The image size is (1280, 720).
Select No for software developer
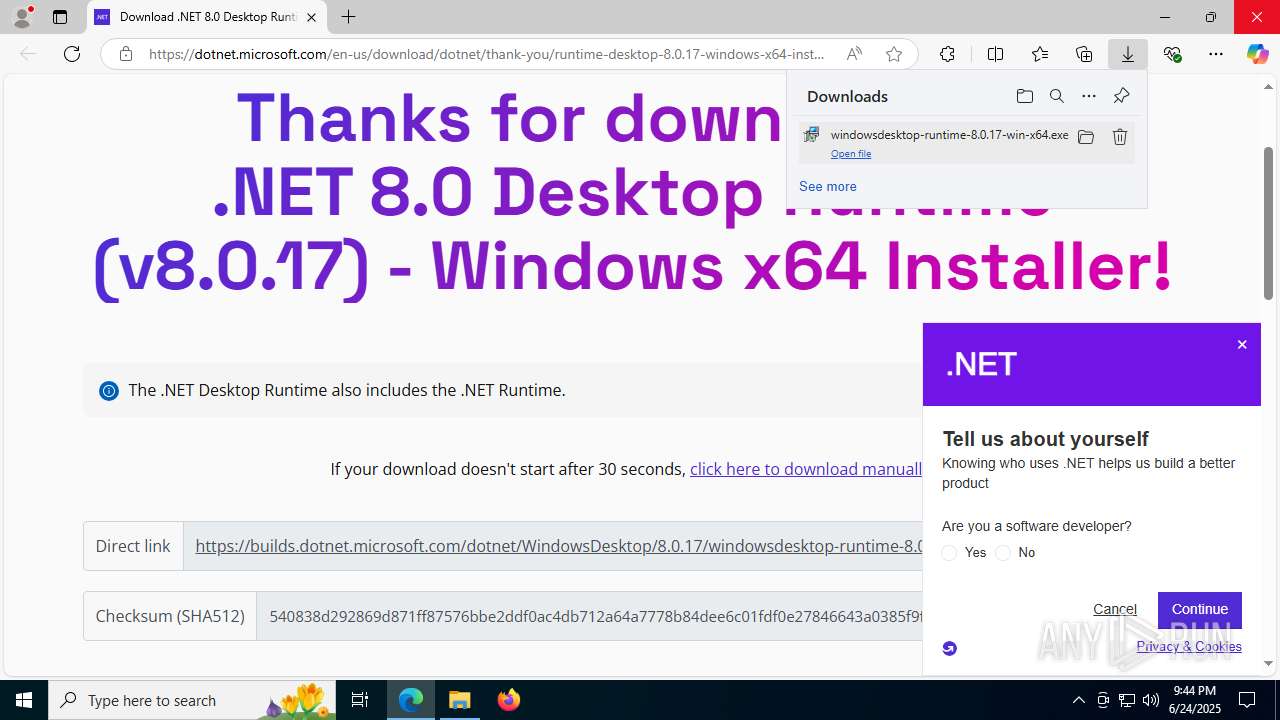pyautogui.click(x=1003, y=553)
